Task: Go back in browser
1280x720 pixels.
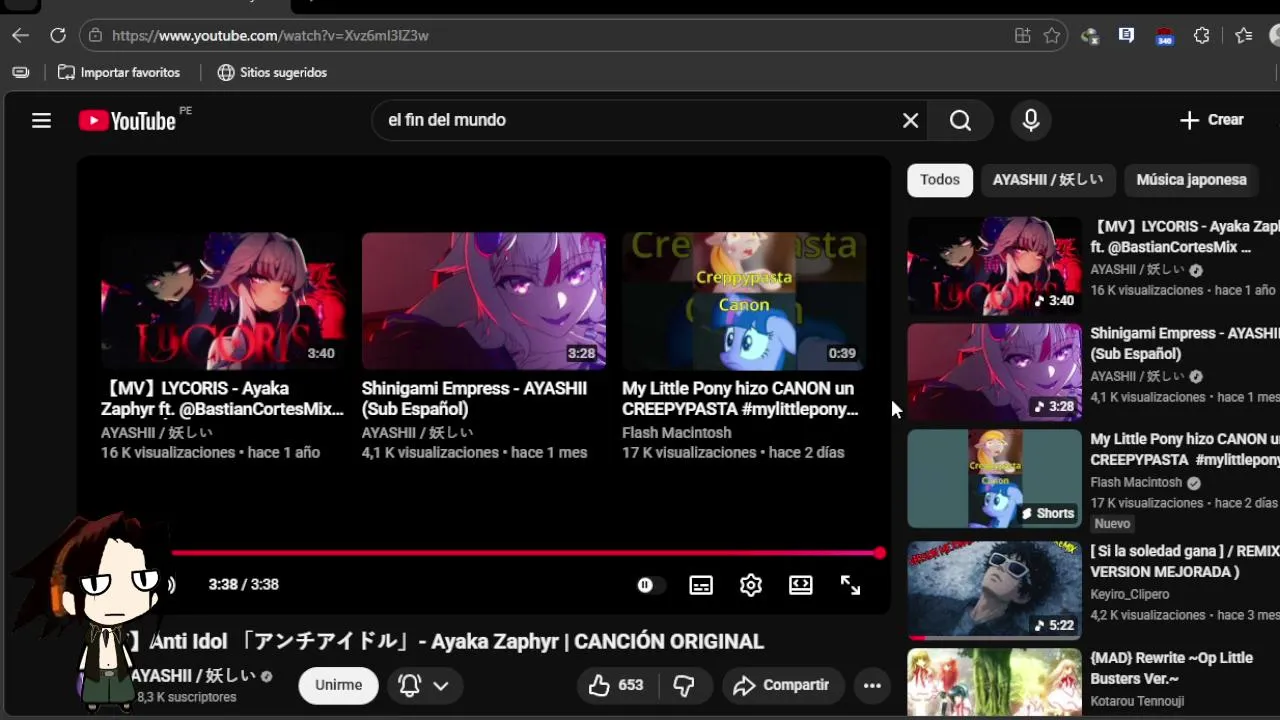Action: [x=20, y=36]
